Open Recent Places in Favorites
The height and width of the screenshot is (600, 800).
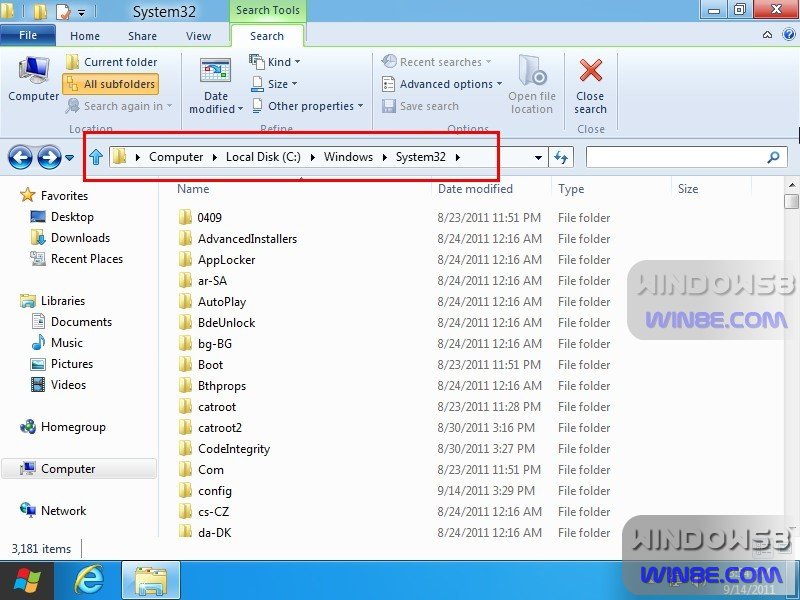[77, 259]
